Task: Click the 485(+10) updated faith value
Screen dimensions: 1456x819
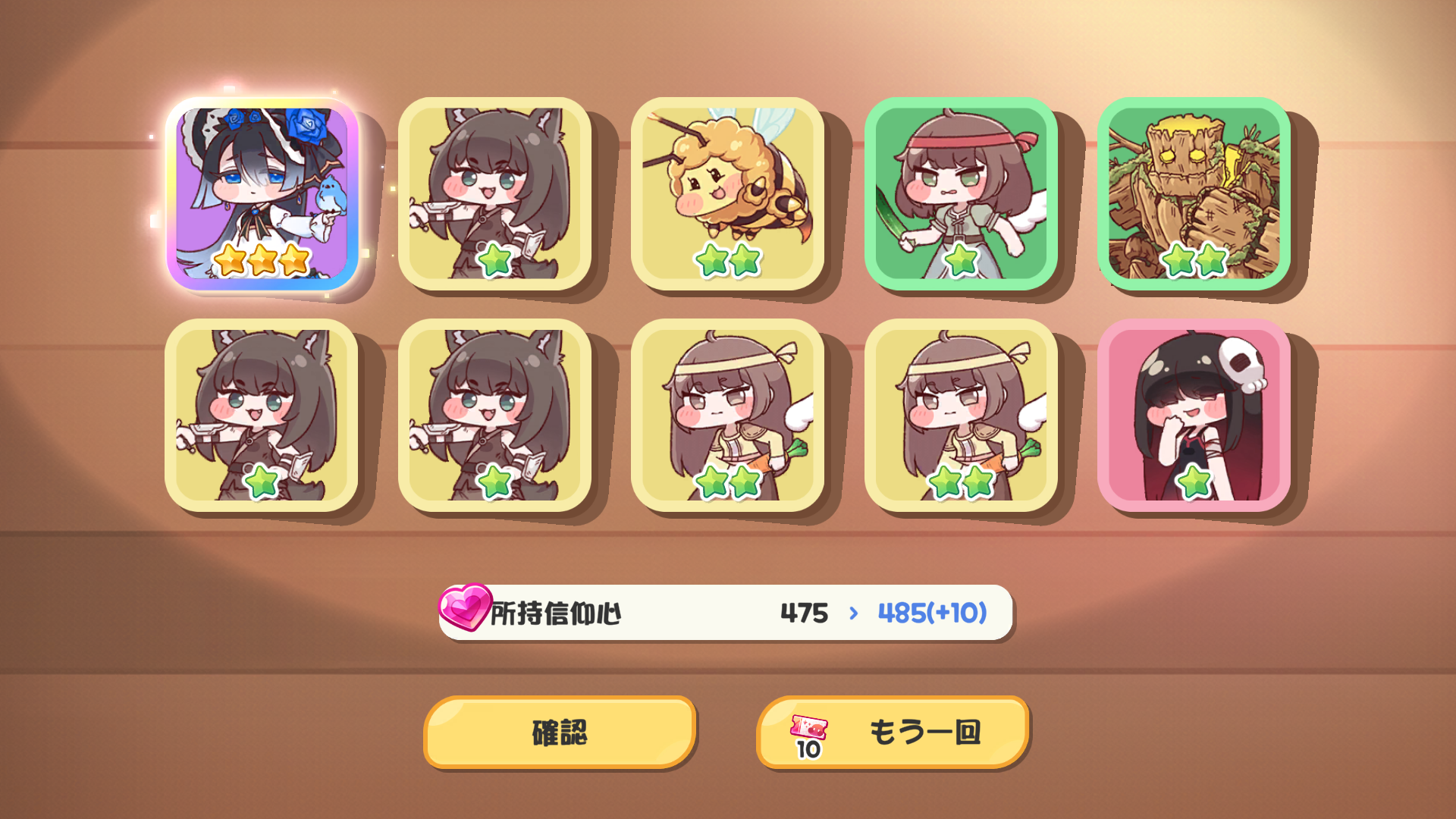Action: pyautogui.click(x=932, y=613)
